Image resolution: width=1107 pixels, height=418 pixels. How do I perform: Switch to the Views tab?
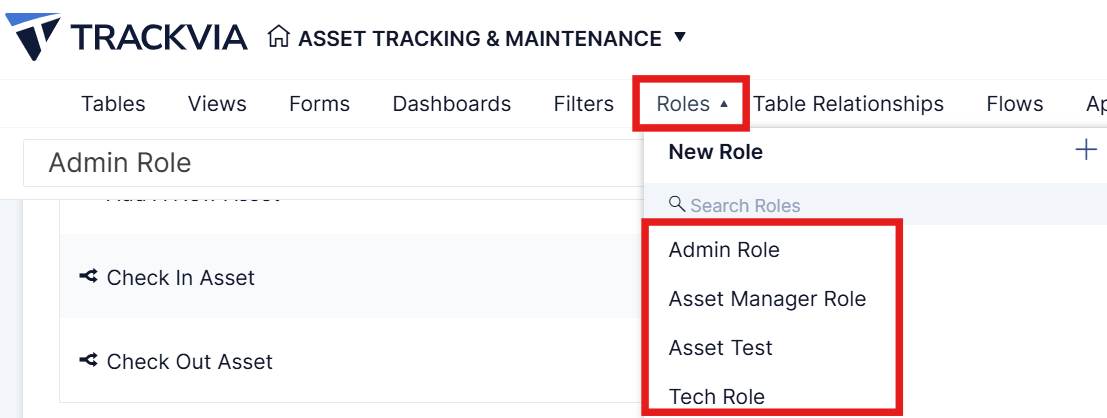(217, 104)
